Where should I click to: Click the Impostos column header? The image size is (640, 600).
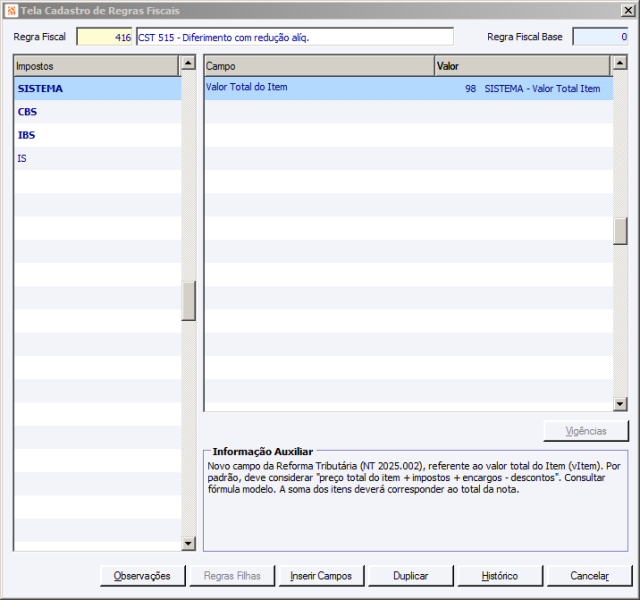96,66
